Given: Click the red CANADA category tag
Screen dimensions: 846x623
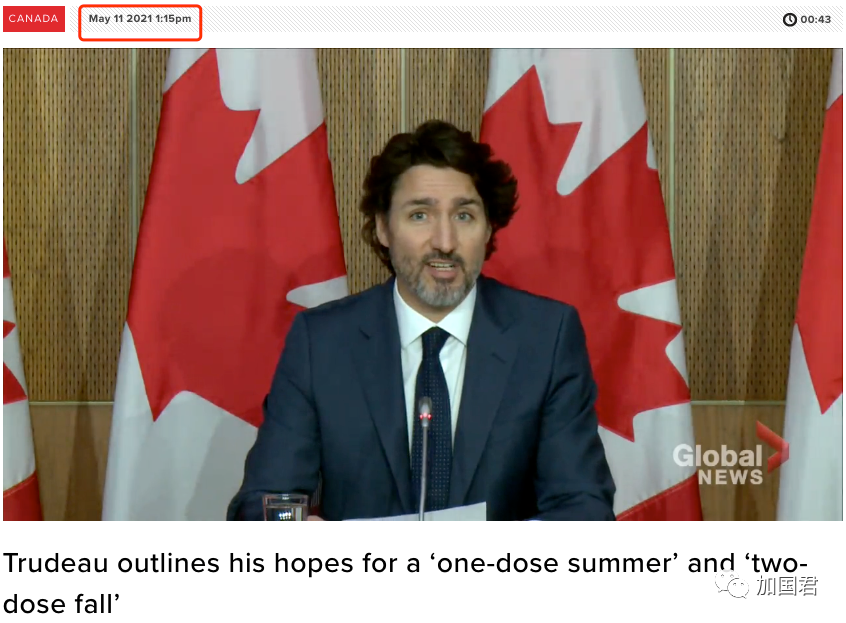Looking at the screenshot, I should tap(33, 19).
